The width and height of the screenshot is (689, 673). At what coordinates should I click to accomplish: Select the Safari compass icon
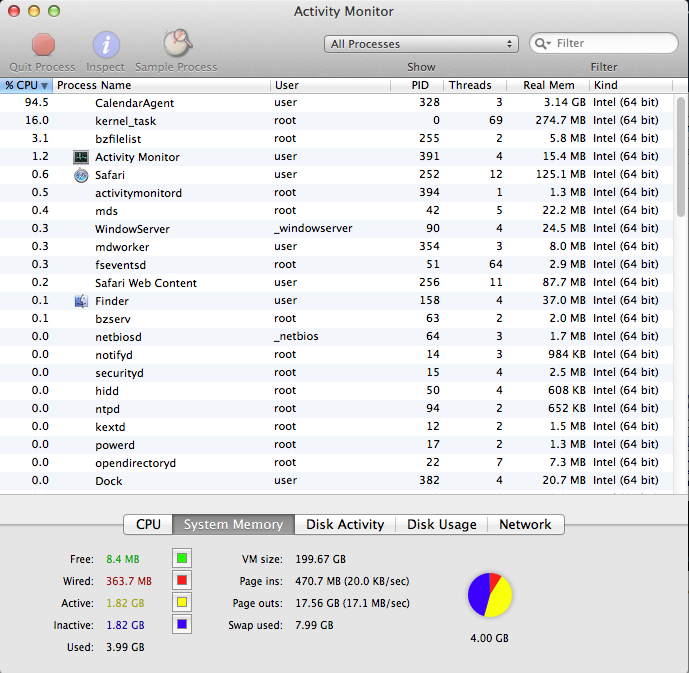tap(81, 175)
